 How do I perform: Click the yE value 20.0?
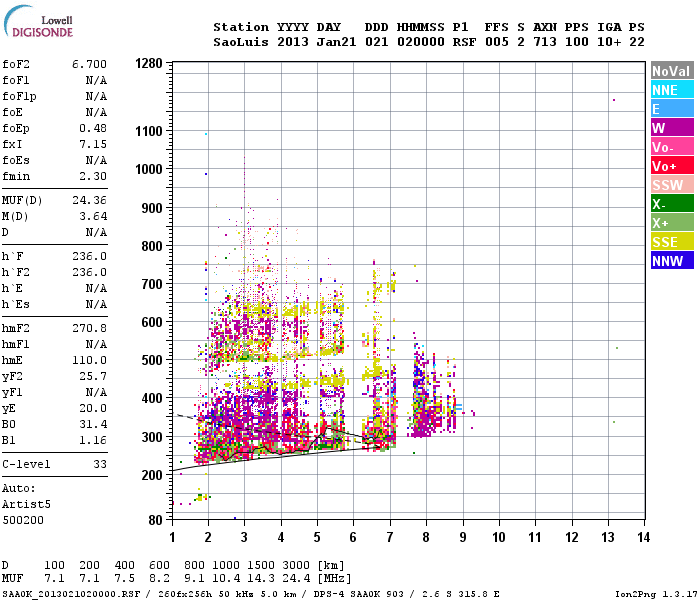[x=93, y=408]
